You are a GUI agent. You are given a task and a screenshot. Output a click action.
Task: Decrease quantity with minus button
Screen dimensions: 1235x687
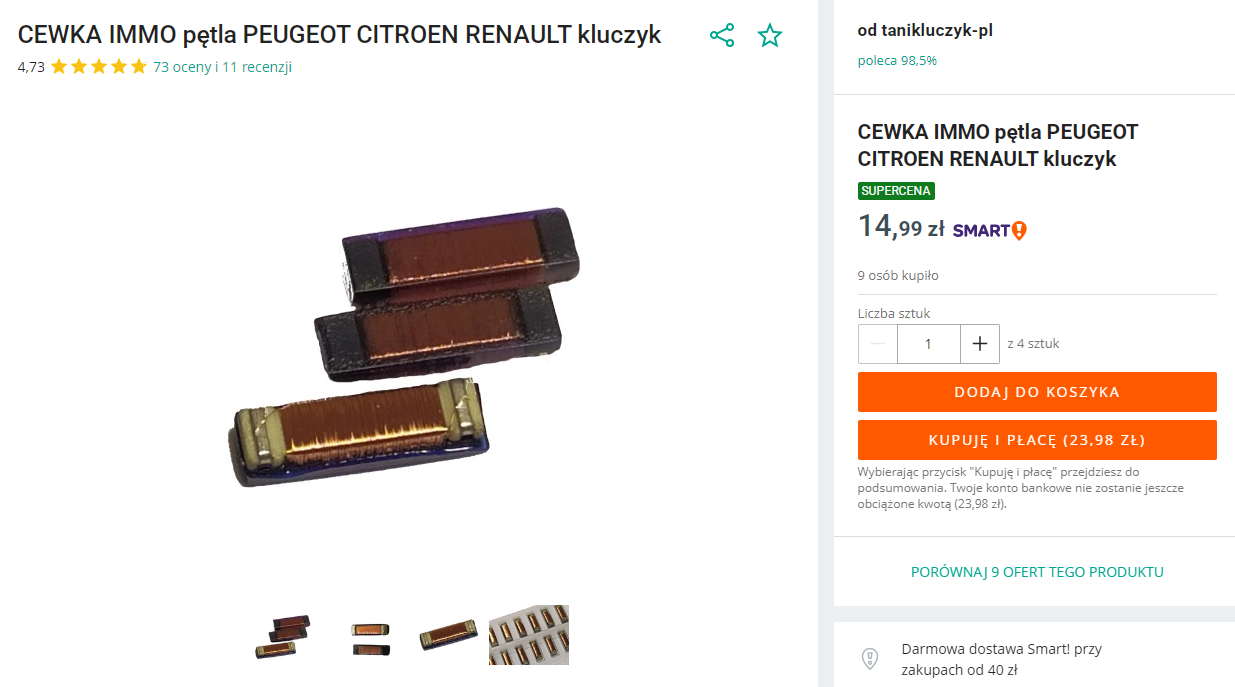[x=878, y=344]
